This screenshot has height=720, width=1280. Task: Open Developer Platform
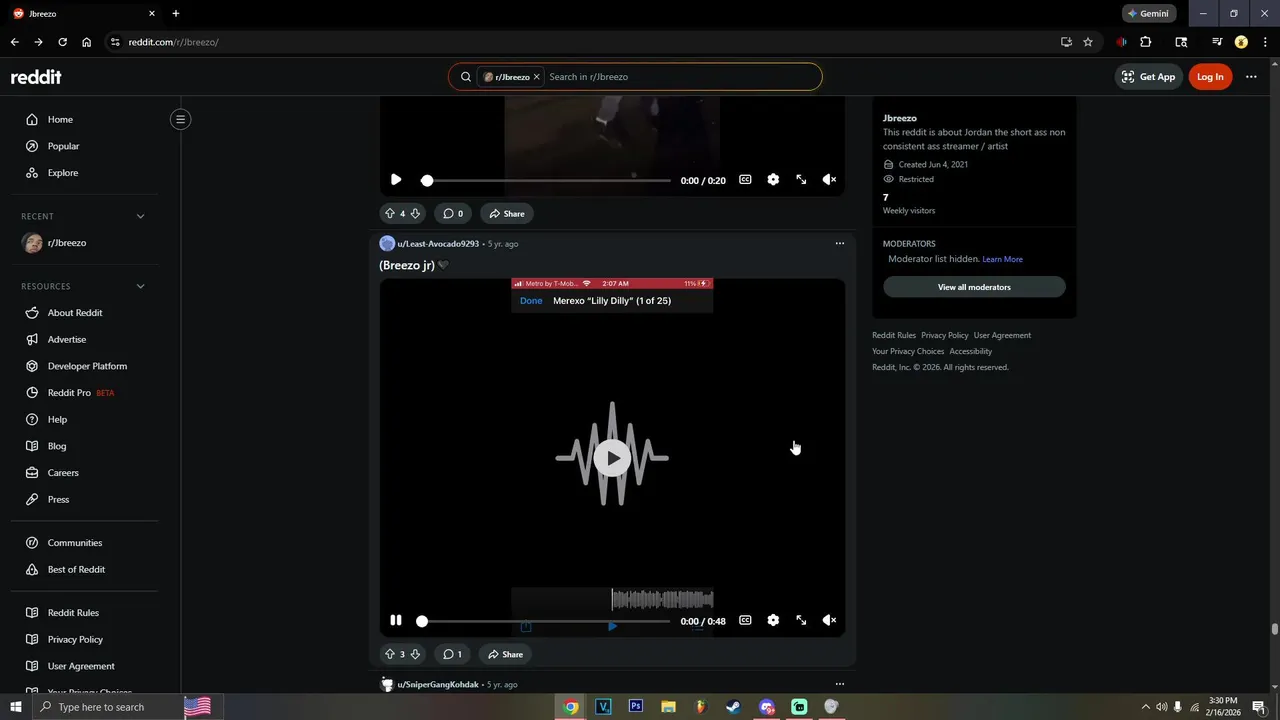pos(87,366)
